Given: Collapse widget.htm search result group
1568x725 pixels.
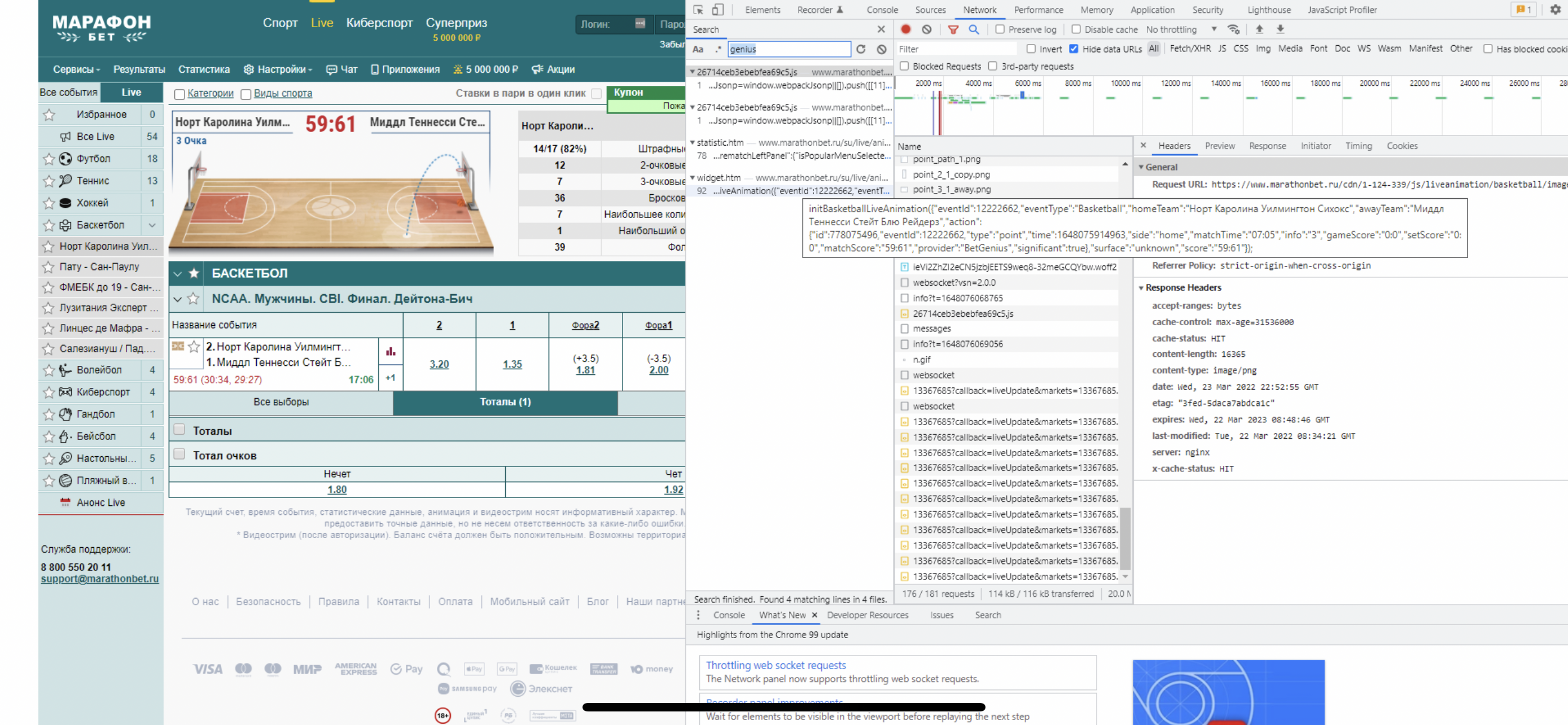Looking at the screenshot, I should (x=692, y=178).
